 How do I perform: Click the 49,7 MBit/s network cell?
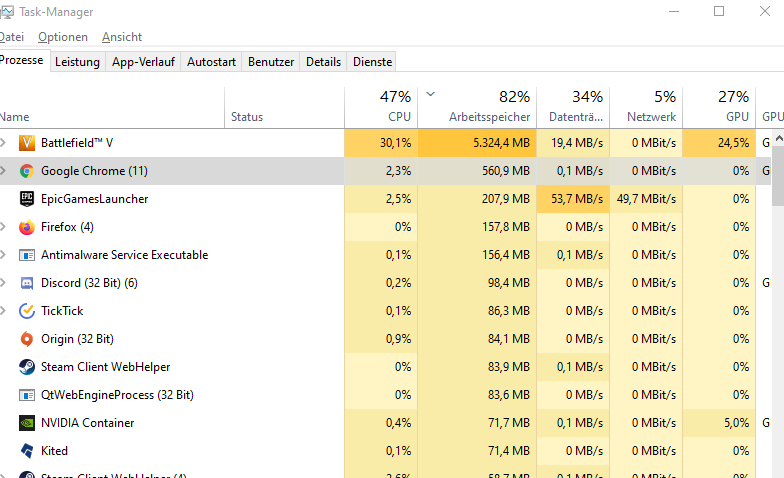(646, 199)
